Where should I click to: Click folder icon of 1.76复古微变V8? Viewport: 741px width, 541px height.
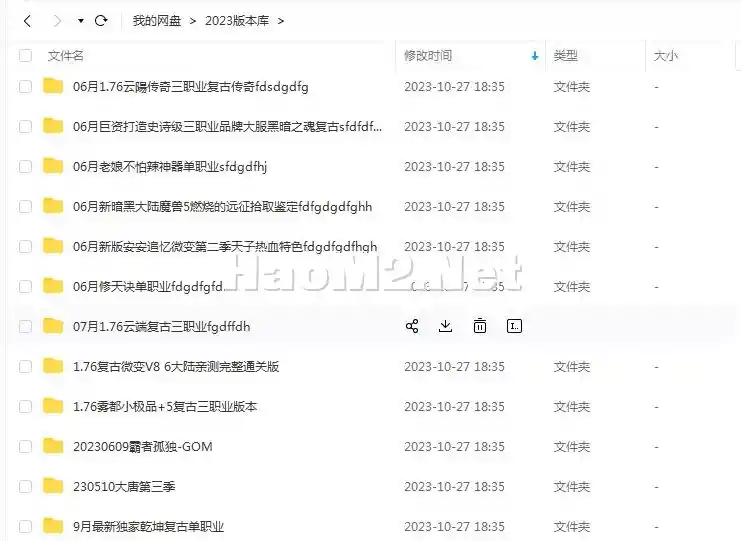click(x=53, y=366)
